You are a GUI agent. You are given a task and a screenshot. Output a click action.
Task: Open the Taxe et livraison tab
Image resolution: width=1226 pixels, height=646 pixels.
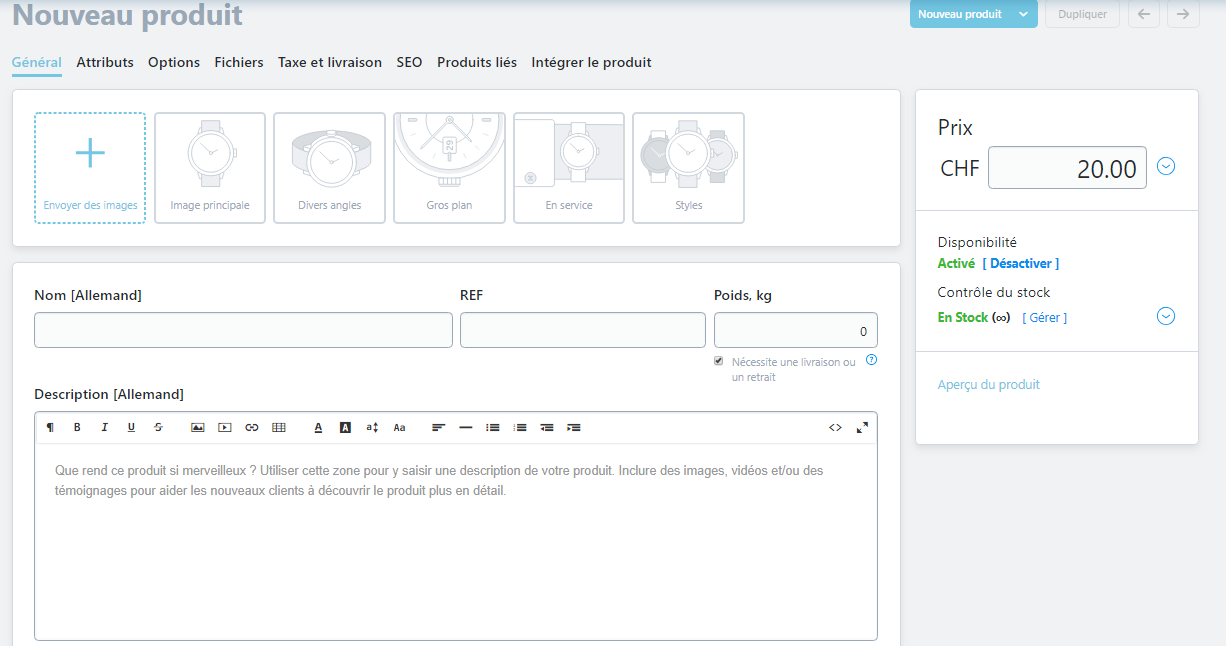click(330, 62)
